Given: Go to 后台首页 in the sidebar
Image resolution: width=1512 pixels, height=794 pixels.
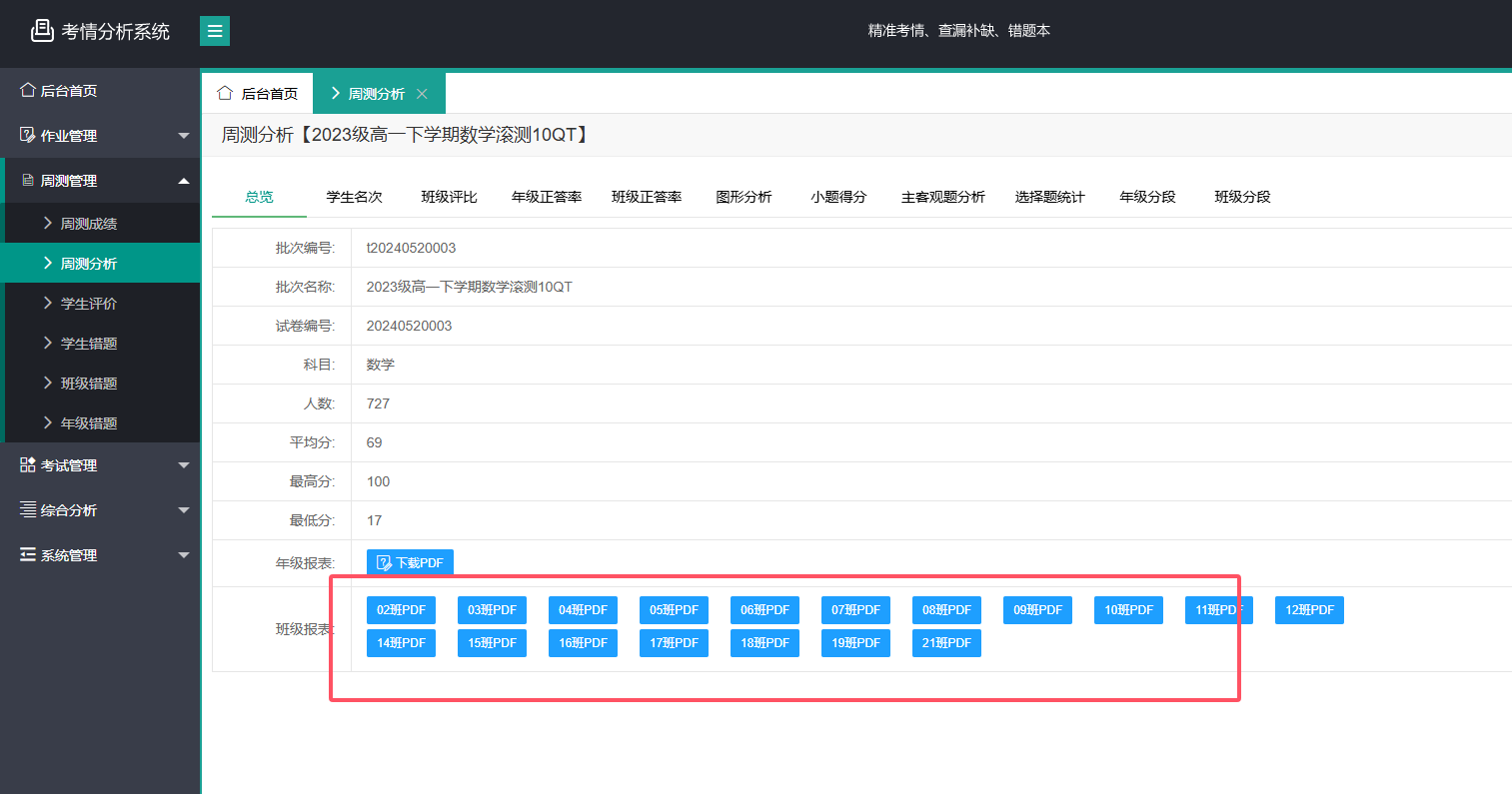Looking at the screenshot, I should [x=100, y=90].
